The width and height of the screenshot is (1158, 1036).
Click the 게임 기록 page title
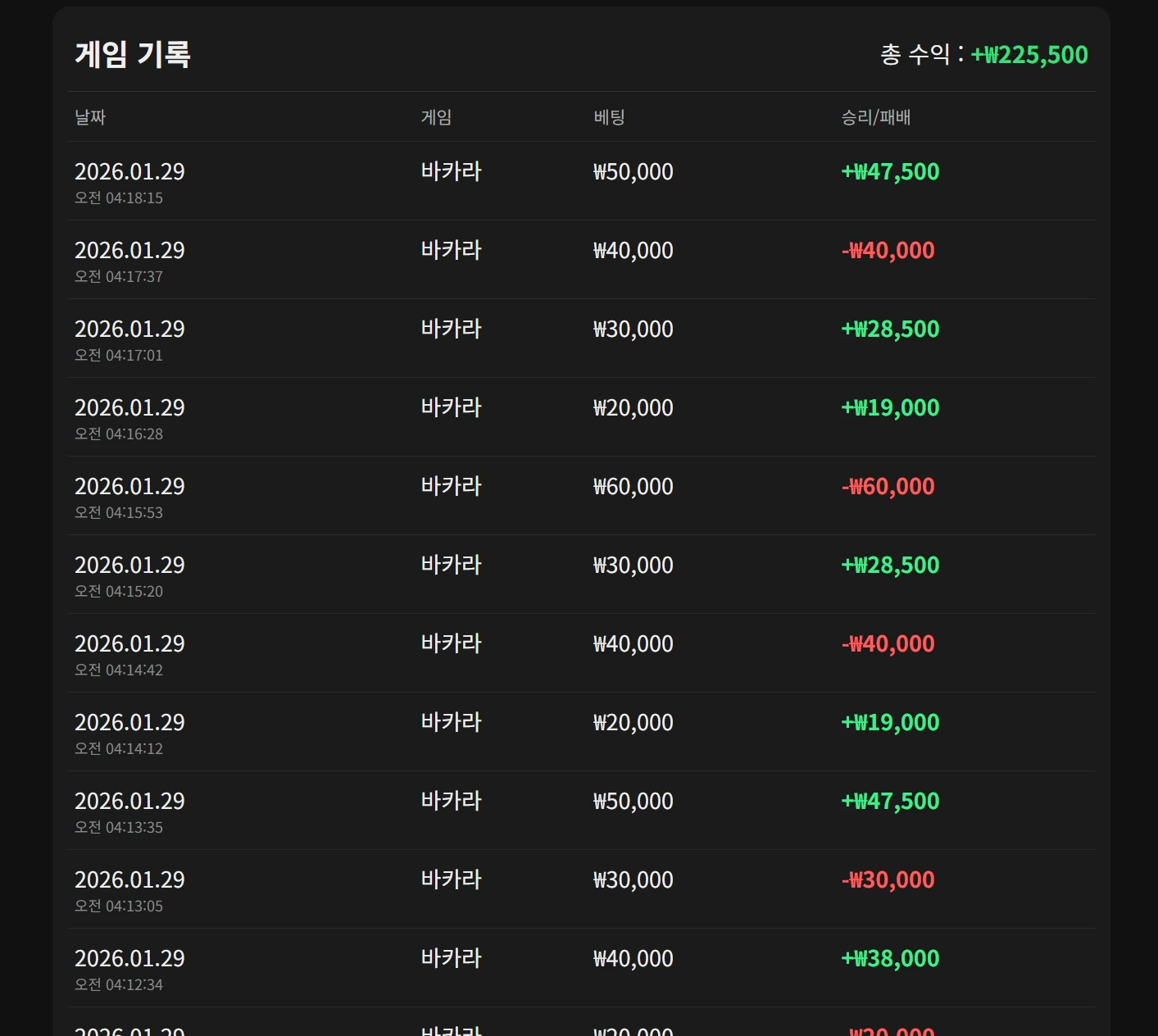[133, 54]
